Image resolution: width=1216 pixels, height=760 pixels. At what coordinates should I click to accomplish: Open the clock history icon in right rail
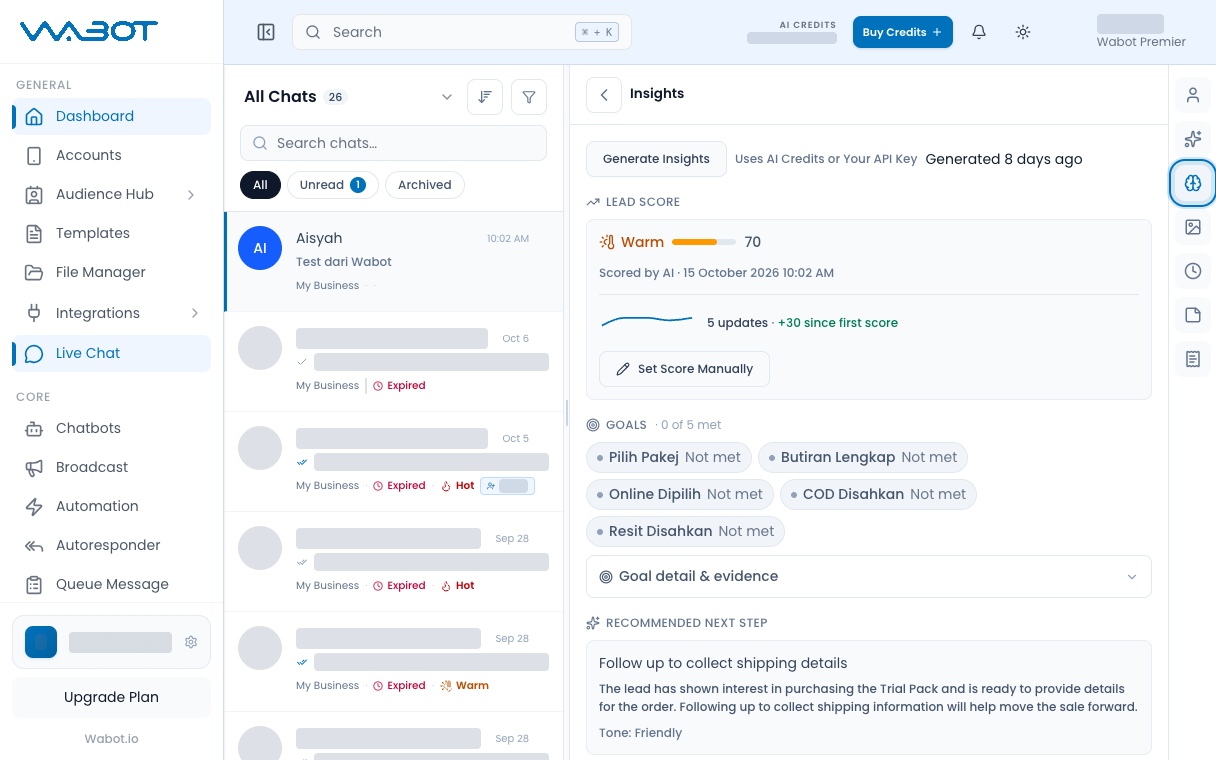coord(1193,271)
